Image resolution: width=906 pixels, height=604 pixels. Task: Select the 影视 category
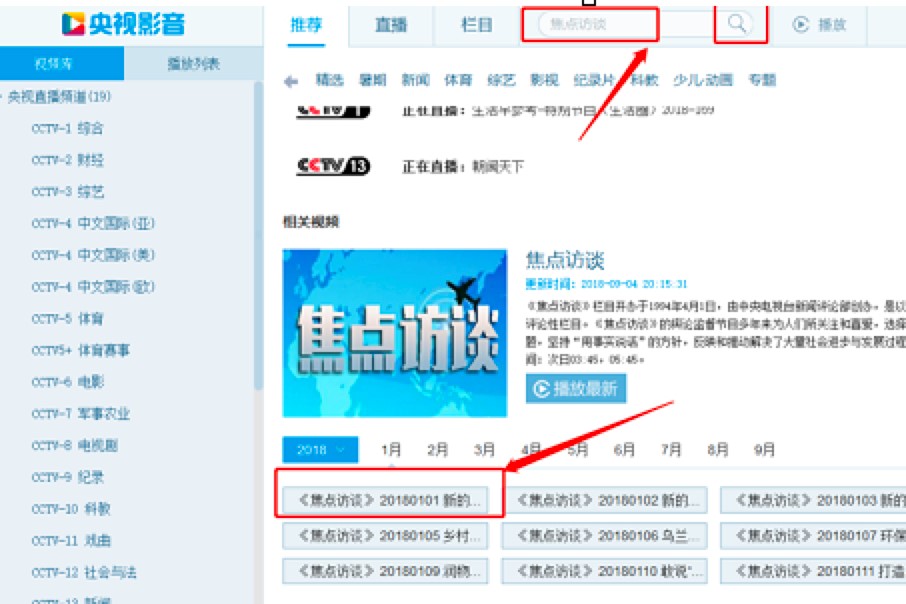[x=544, y=80]
